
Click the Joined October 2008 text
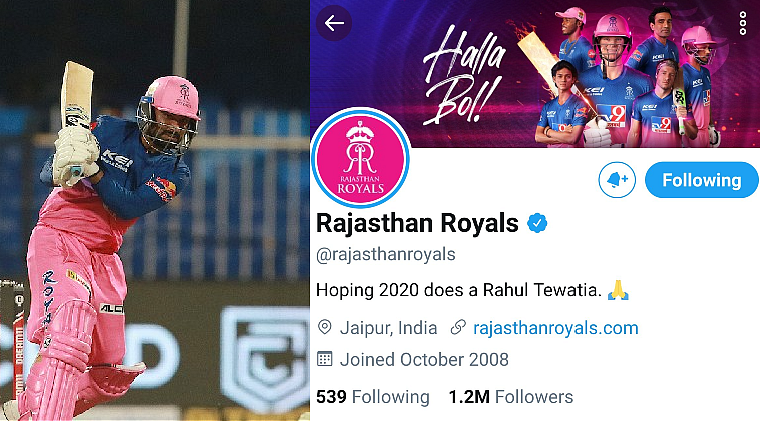point(424,360)
